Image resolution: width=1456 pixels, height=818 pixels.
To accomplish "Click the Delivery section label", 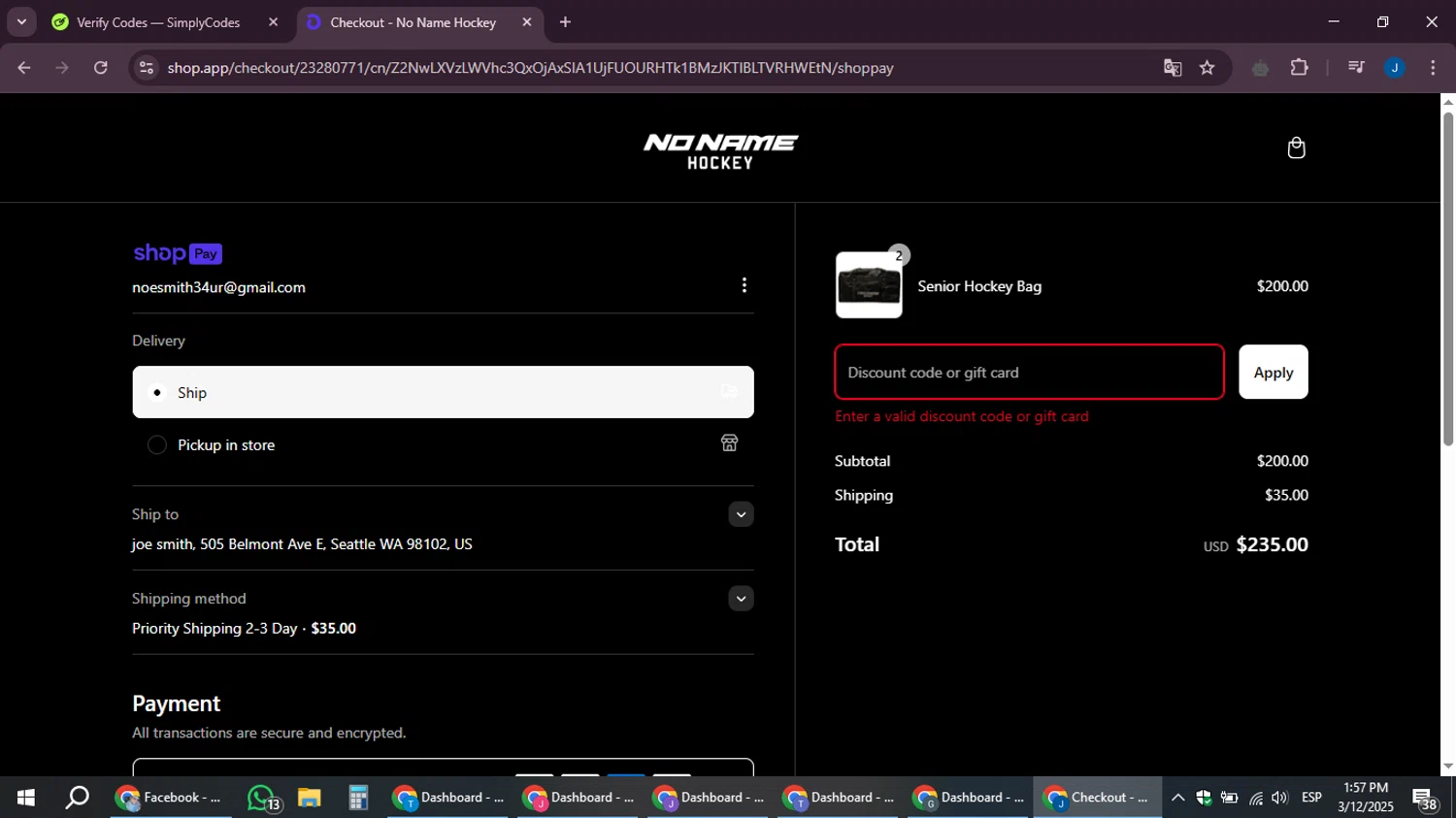I will [158, 341].
